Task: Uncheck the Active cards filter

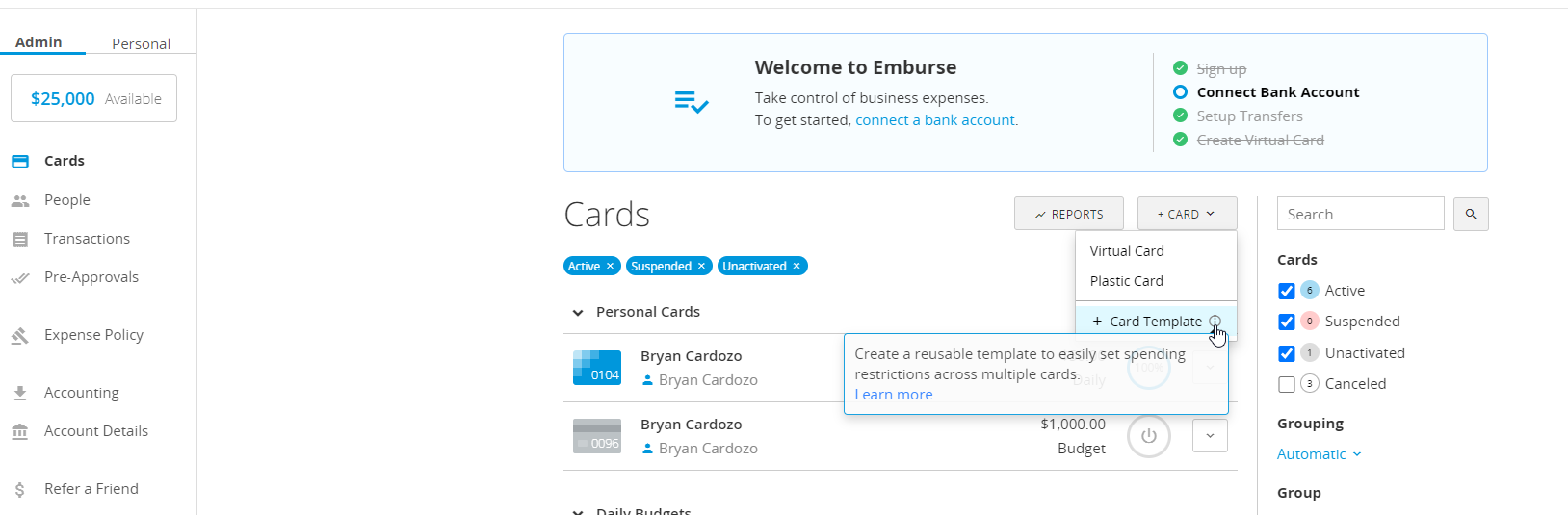Action: [x=1287, y=291]
